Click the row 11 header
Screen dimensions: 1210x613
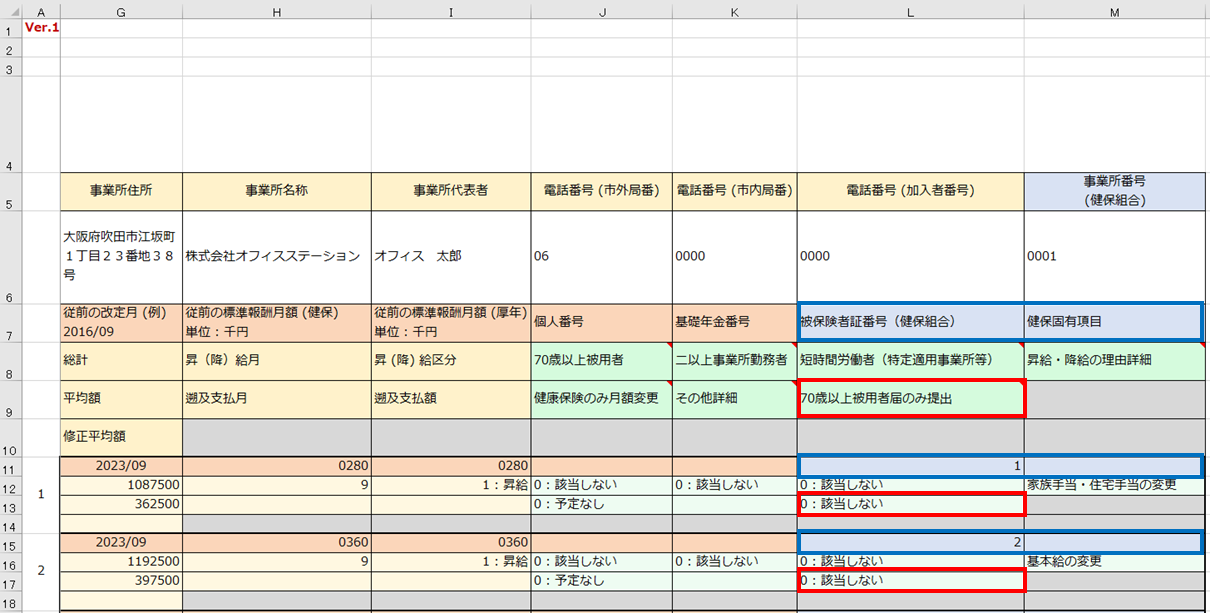pos(10,469)
